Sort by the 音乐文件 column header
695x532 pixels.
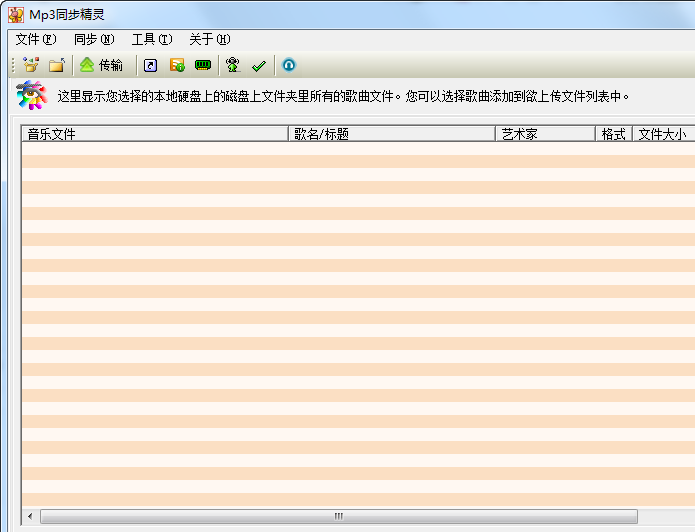tap(155, 134)
